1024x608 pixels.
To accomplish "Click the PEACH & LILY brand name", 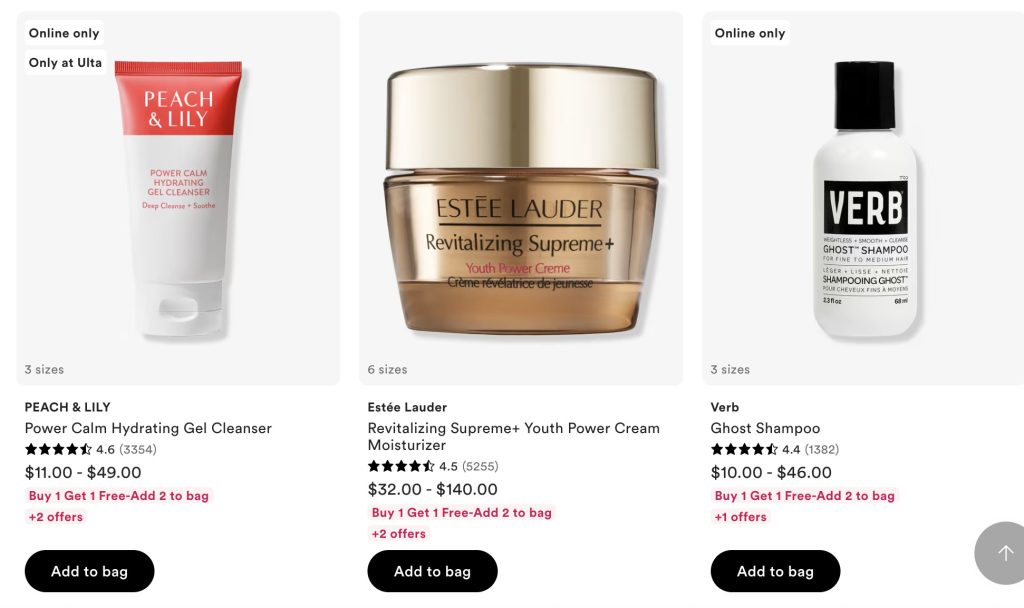I will [x=67, y=407].
